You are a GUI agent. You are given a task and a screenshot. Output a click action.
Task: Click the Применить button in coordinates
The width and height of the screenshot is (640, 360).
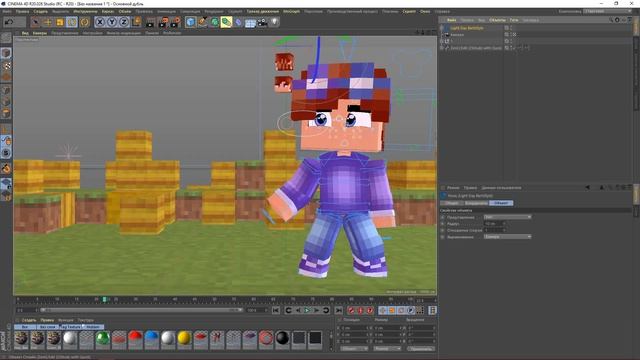(420, 349)
